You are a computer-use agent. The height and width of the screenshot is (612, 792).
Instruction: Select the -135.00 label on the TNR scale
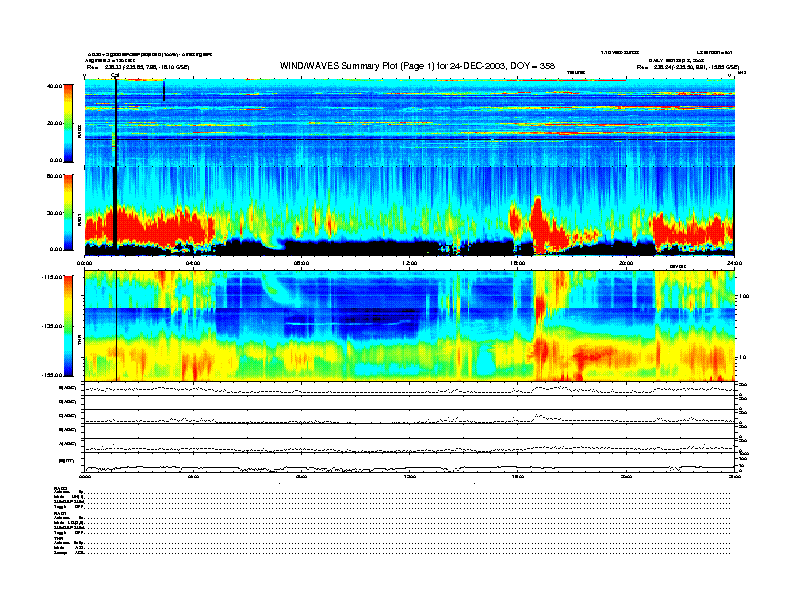[53, 326]
